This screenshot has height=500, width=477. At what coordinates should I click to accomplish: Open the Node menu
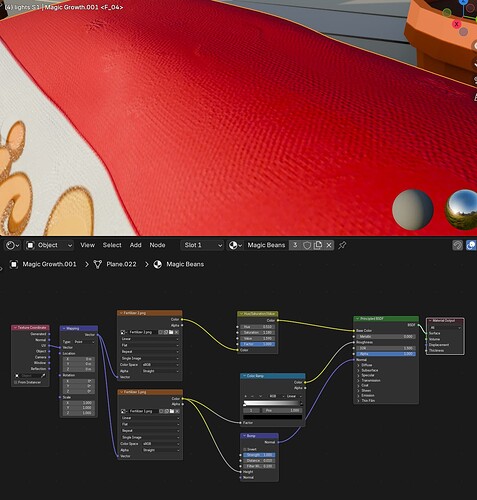point(157,245)
